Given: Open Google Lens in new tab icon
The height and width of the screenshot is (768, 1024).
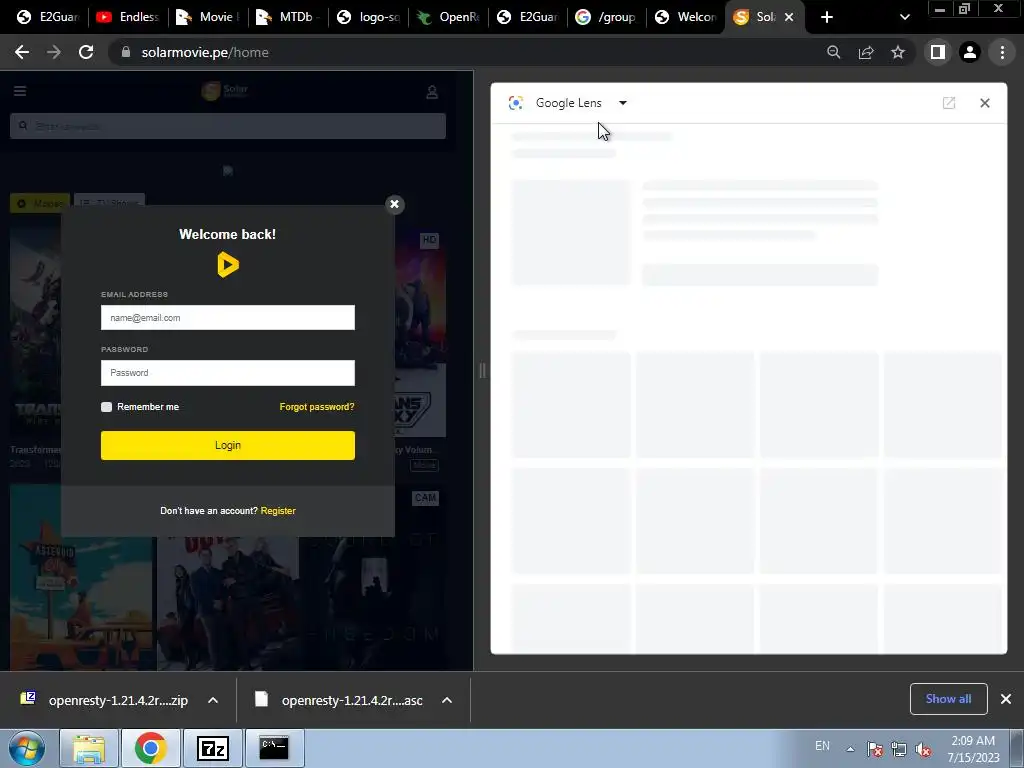Looking at the screenshot, I should click(949, 103).
